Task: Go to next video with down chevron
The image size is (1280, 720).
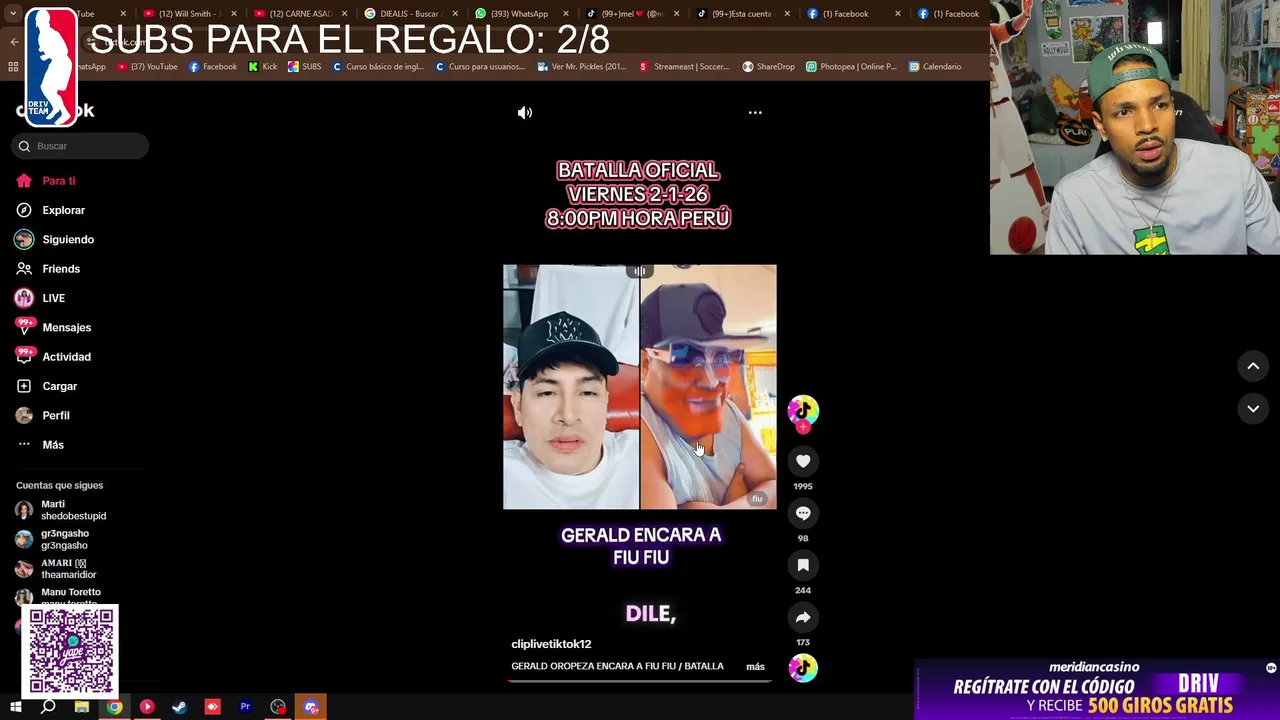Action: pyautogui.click(x=1253, y=408)
